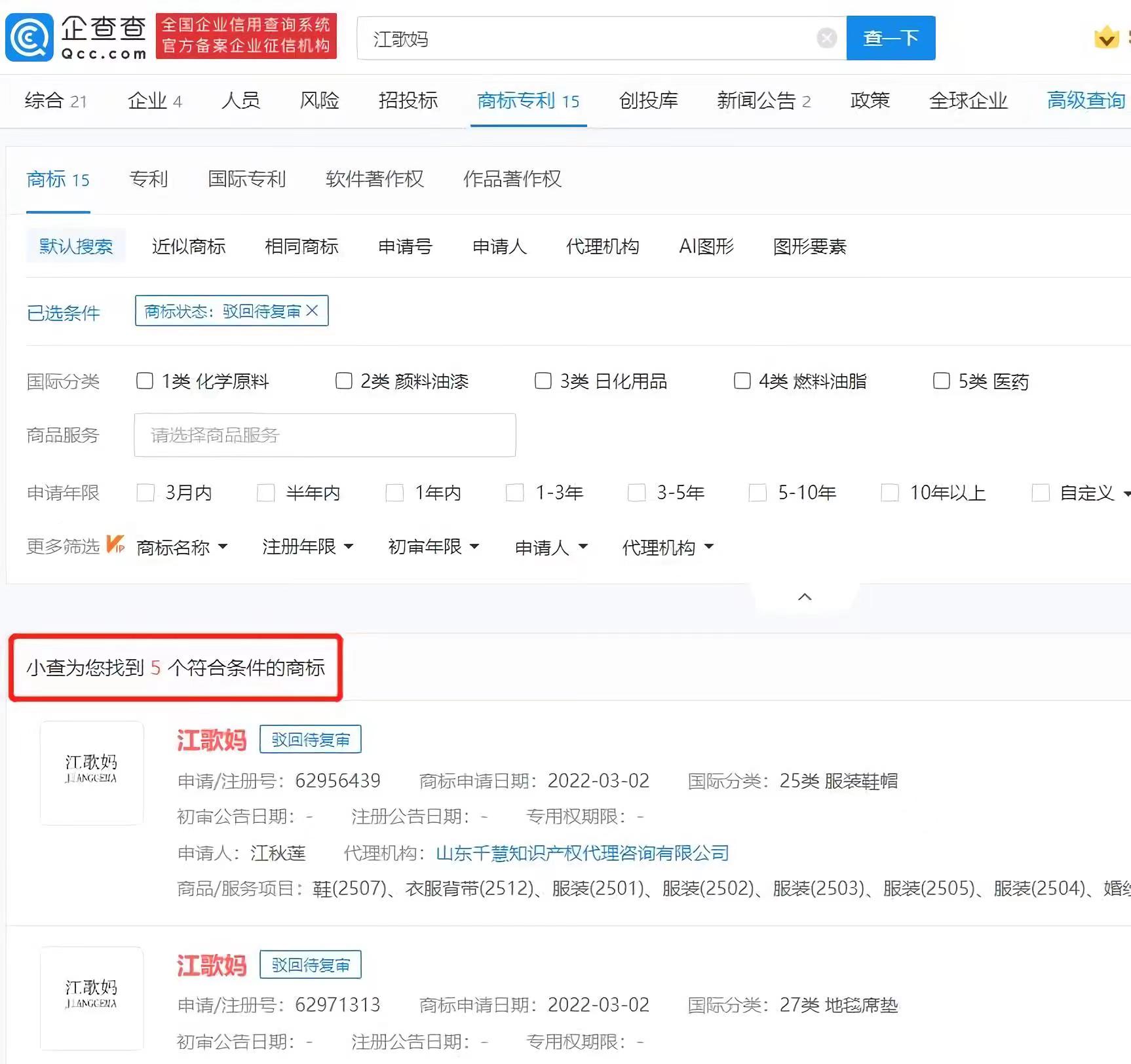Remove the 驳回待复审 filter with its X
This screenshot has height=1064, width=1131.
(313, 311)
